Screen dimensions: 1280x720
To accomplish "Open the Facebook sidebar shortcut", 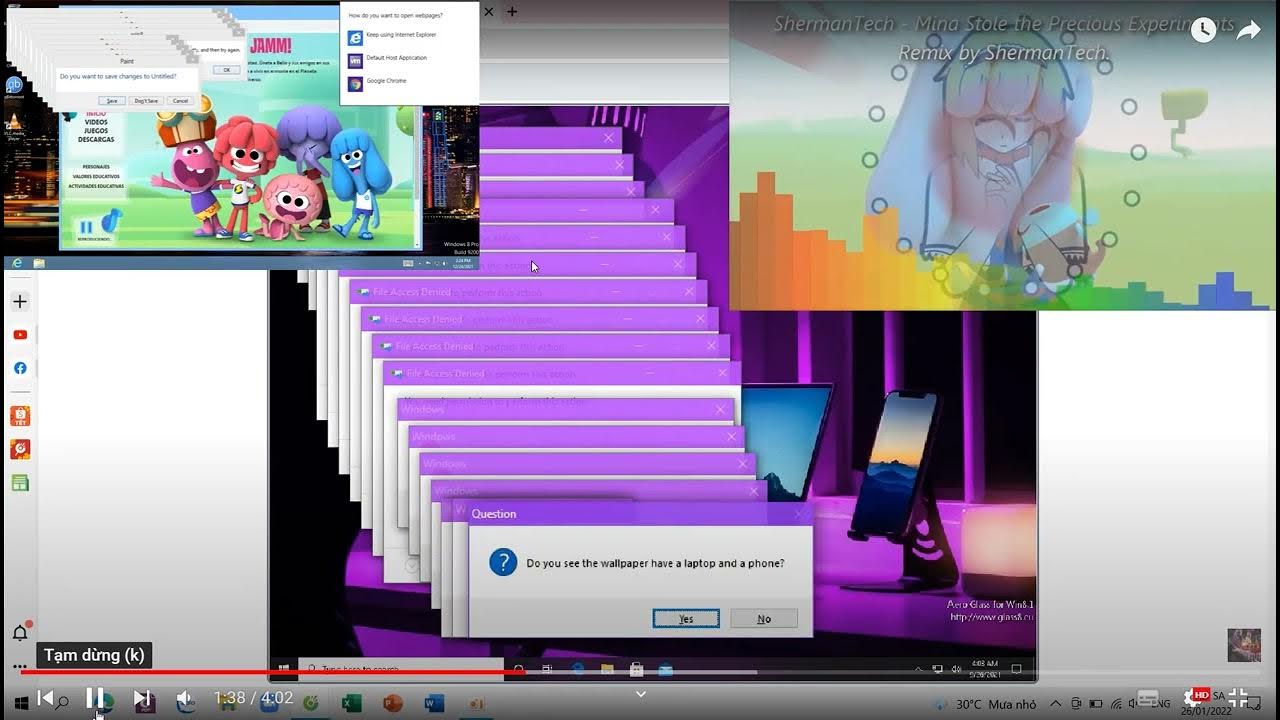I will click(x=20, y=368).
